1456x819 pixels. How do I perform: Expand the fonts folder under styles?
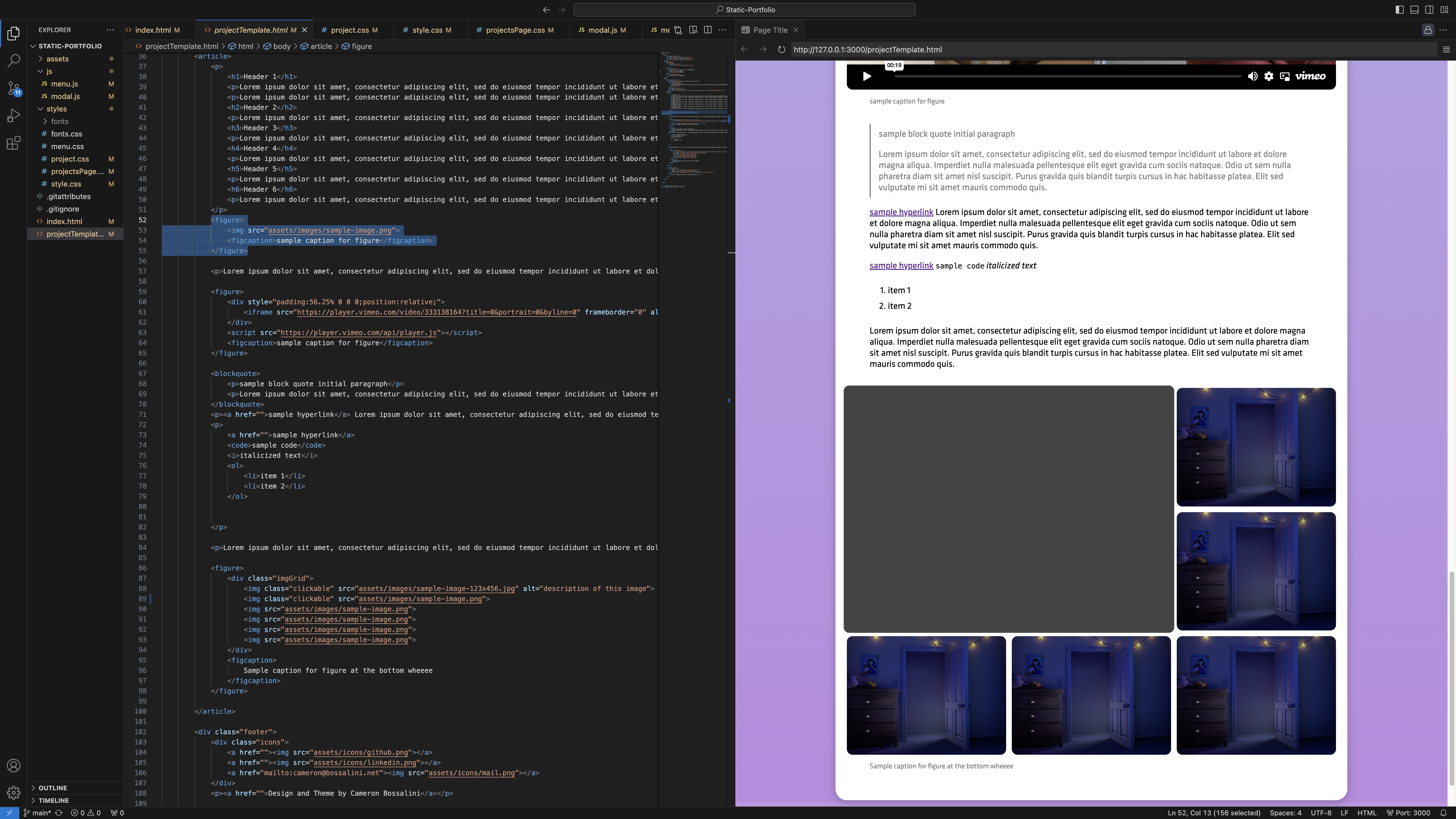tap(59, 121)
